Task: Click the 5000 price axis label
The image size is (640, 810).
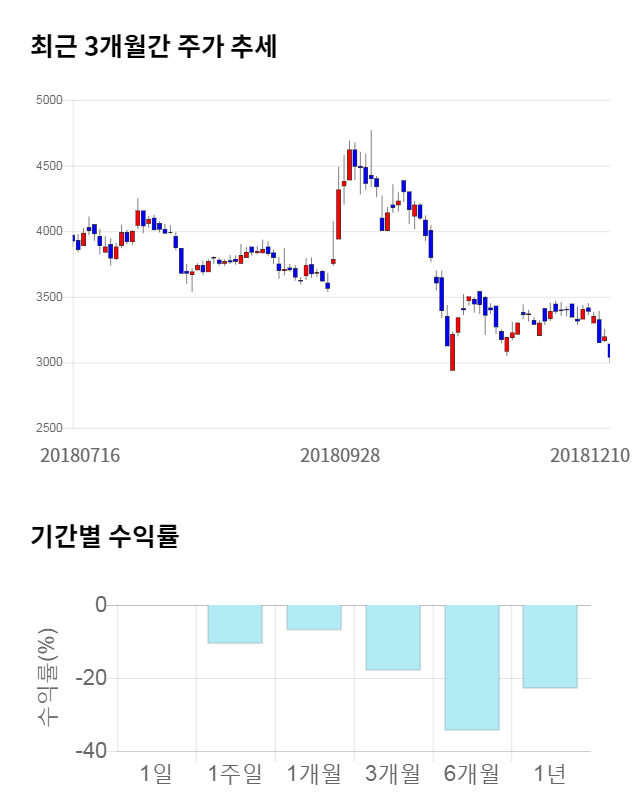Action: (x=48, y=100)
